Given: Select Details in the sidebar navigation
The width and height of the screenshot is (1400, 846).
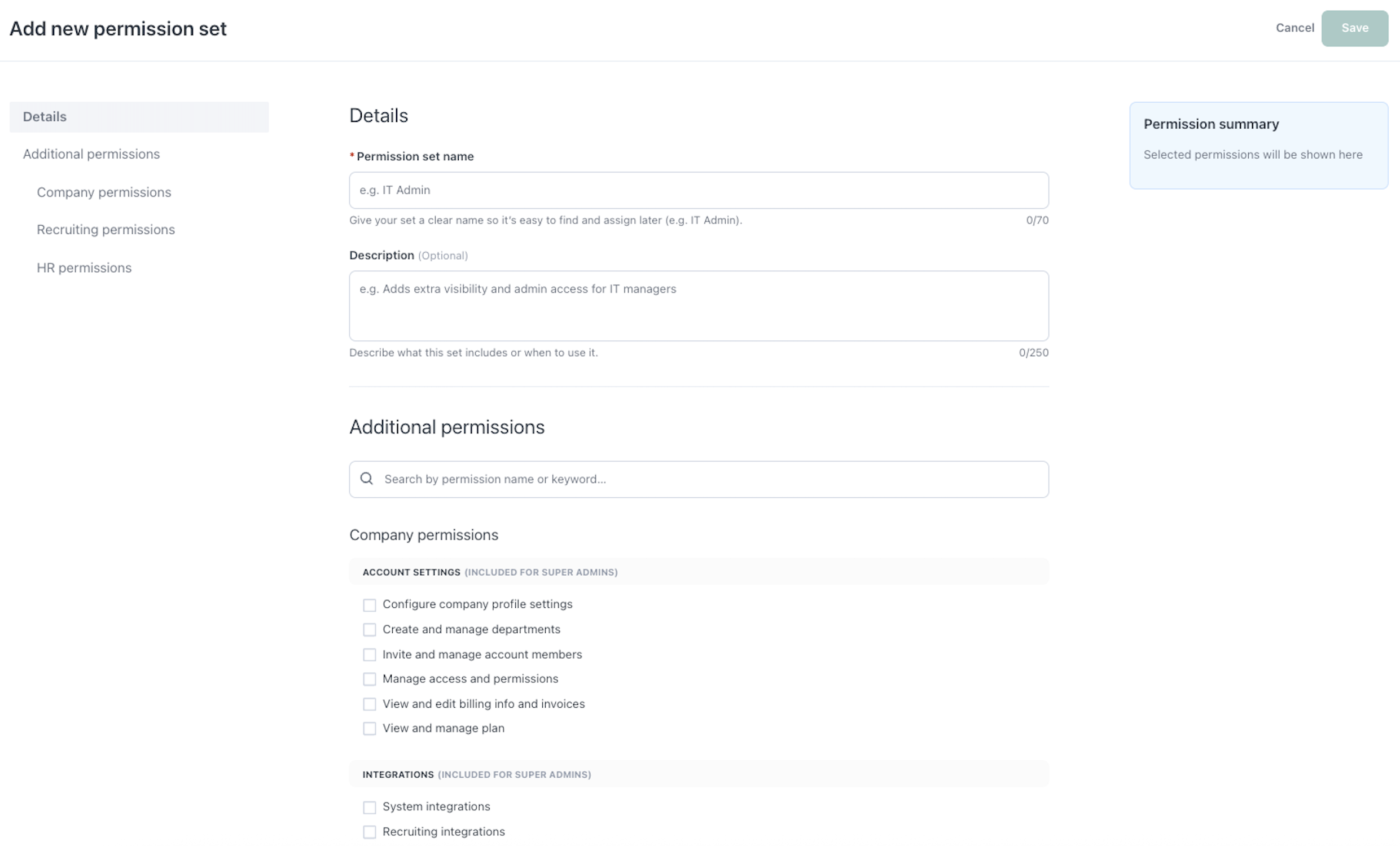Looking at the screenshot, I should [x=45, y=116].
